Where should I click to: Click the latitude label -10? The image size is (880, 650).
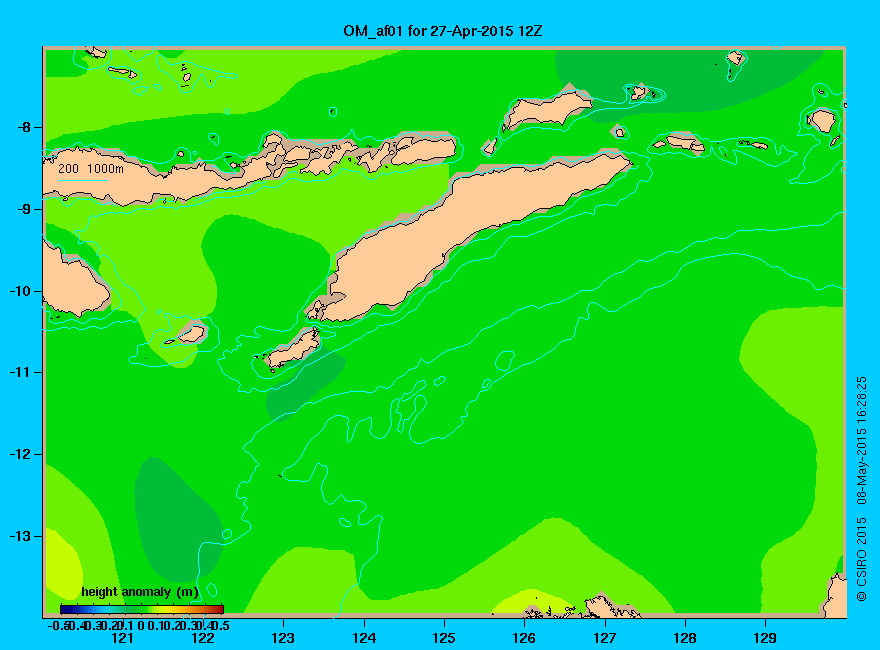click(x=21, y=291)
